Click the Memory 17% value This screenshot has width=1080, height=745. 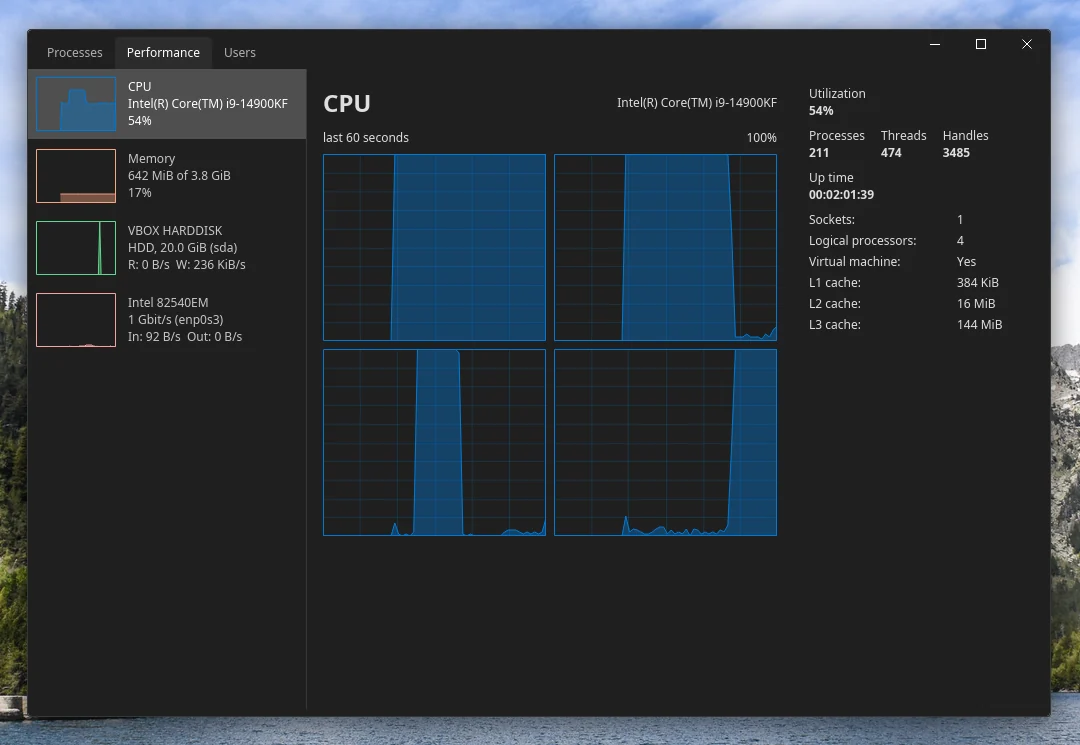coord(140,193)
